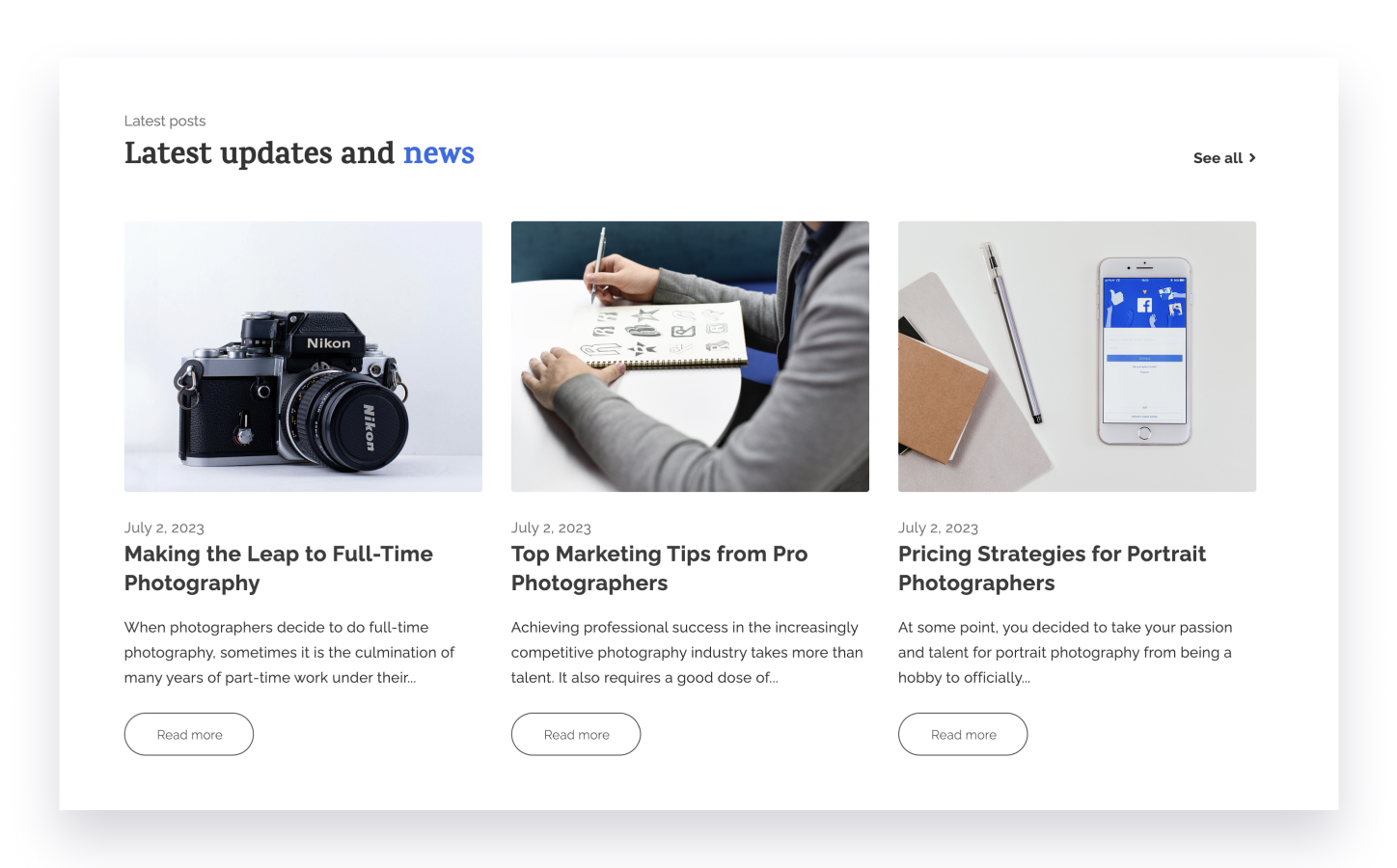
Task: Open Making the Leap to Full-Time Photography
Action: [x=279, y=568]
